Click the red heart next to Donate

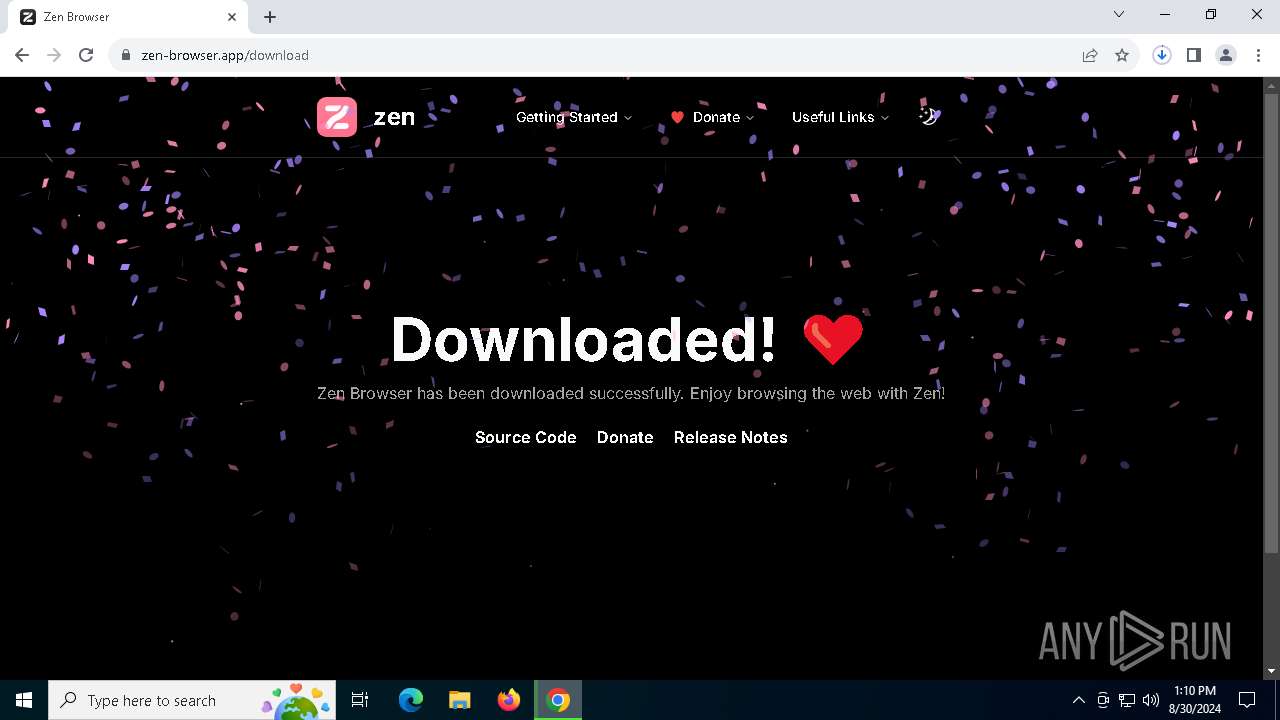677,117
